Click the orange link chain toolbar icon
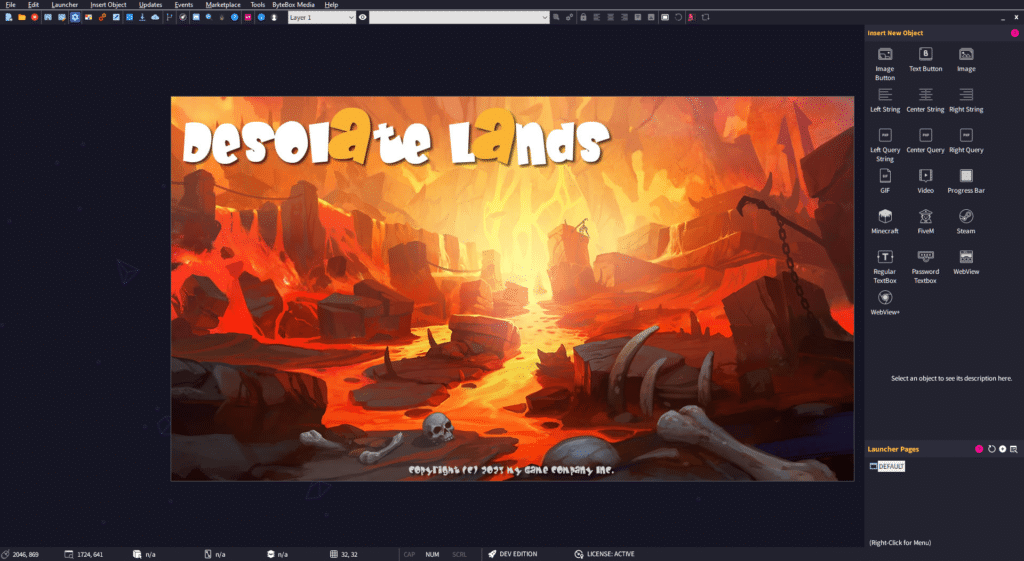 103,18
